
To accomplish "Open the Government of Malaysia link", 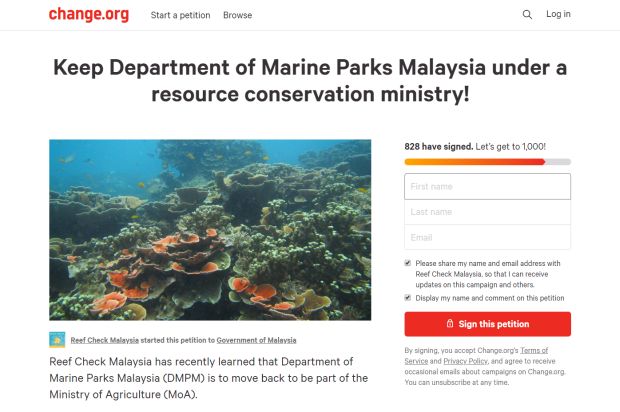I will (x=256, y=340).
